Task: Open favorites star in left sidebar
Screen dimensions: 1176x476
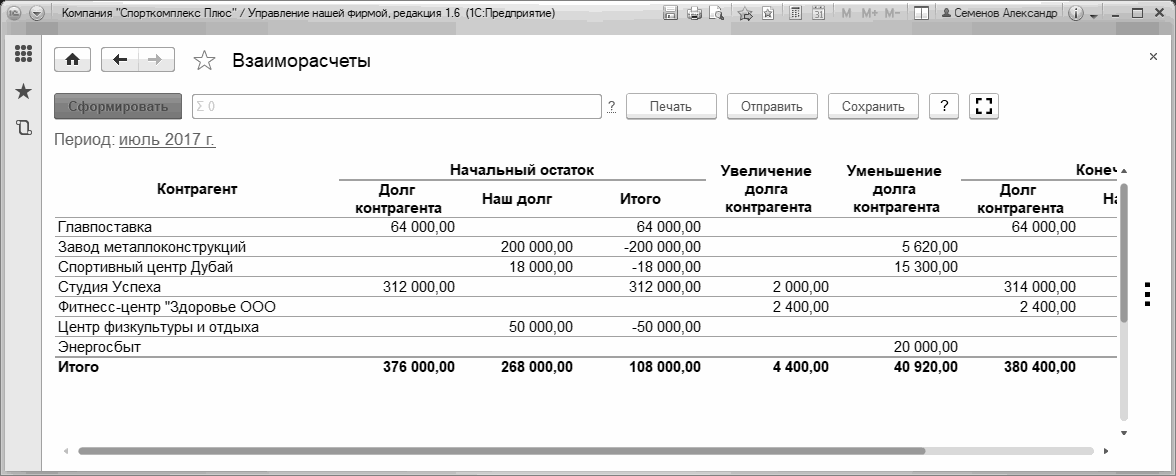Action: coord(23,91)
